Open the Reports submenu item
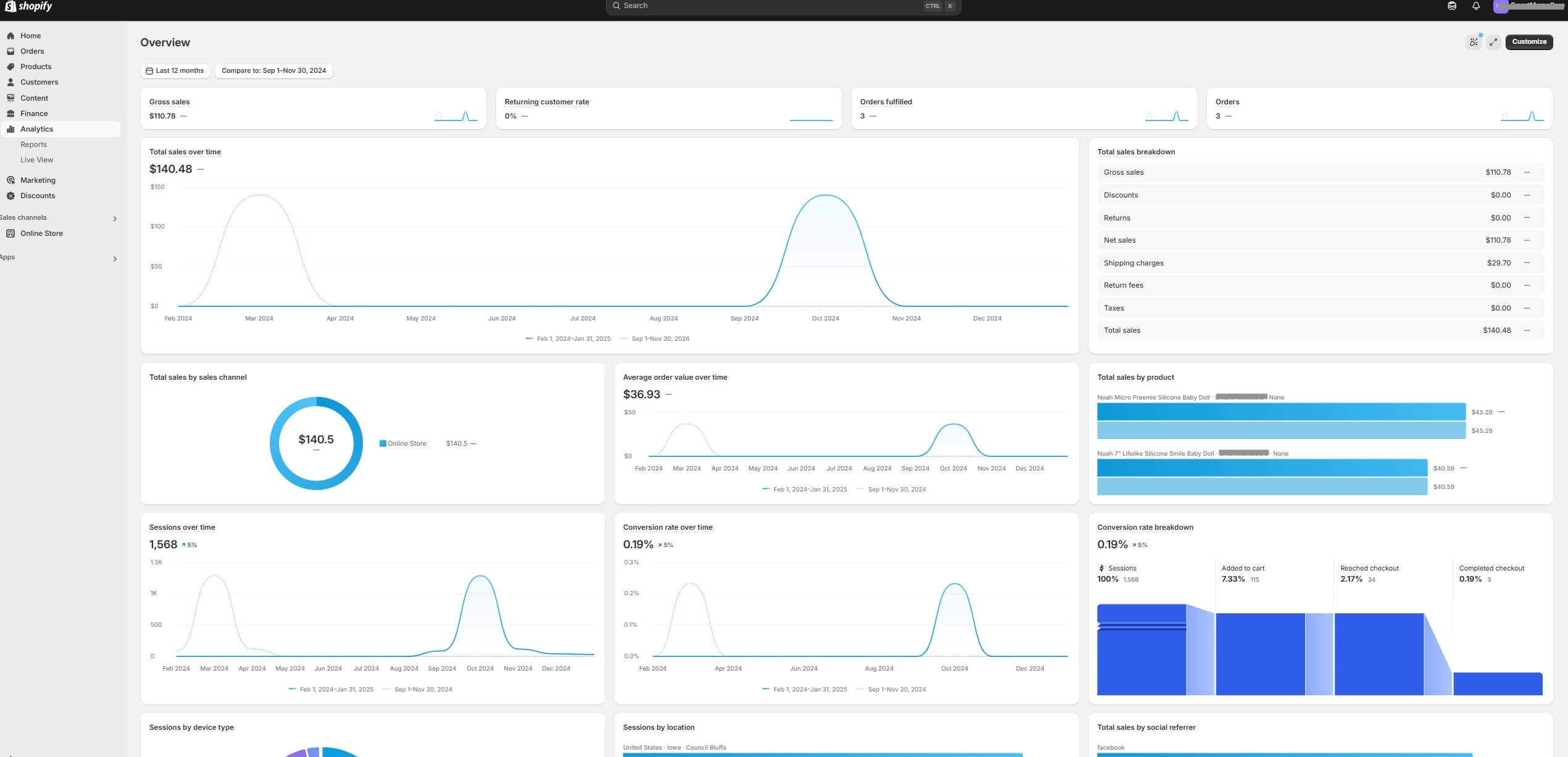 tap(33, 144)
